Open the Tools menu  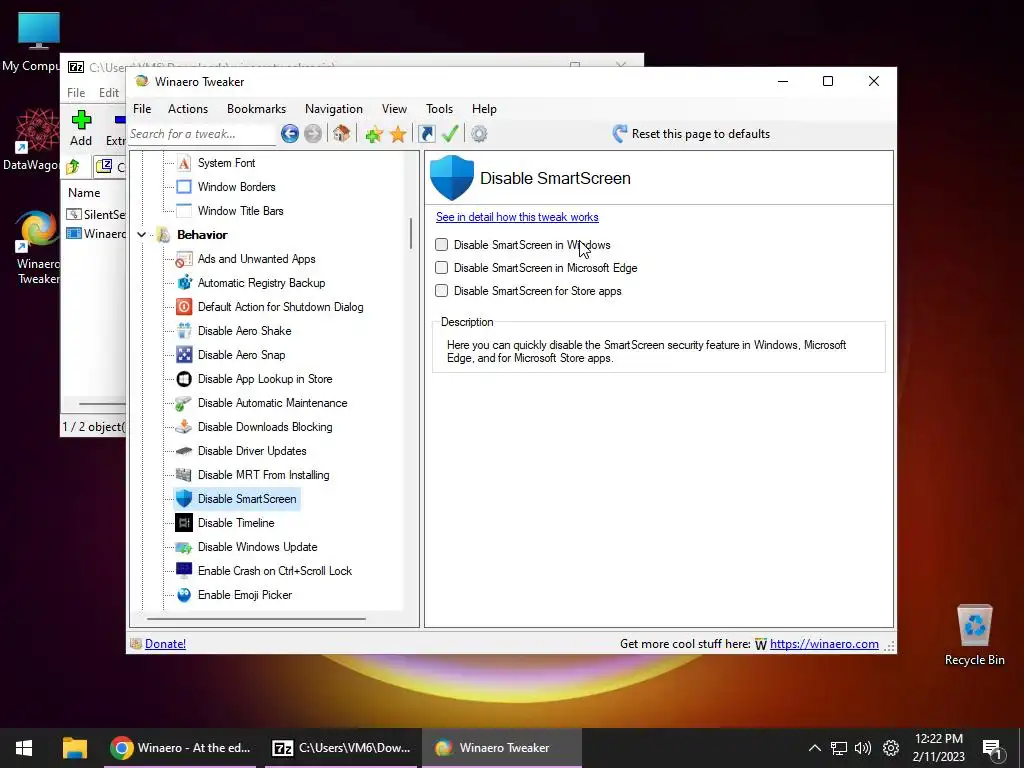tap(440, 109)
